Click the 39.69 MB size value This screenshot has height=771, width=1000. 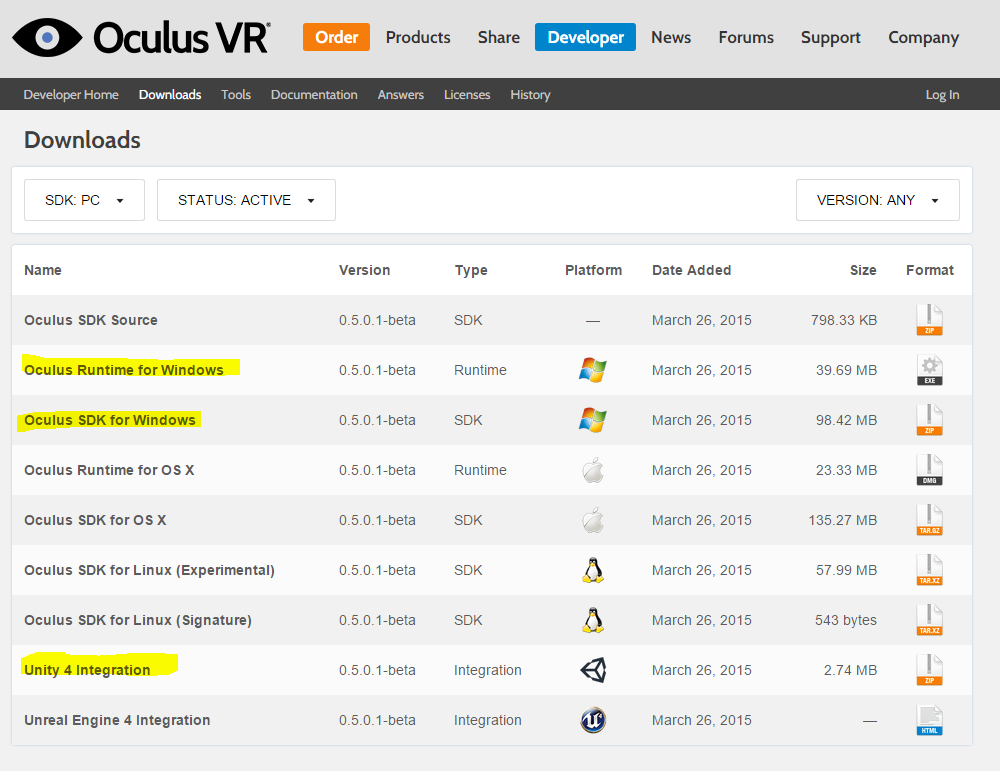pyautogui.click(x=846, y=370)
